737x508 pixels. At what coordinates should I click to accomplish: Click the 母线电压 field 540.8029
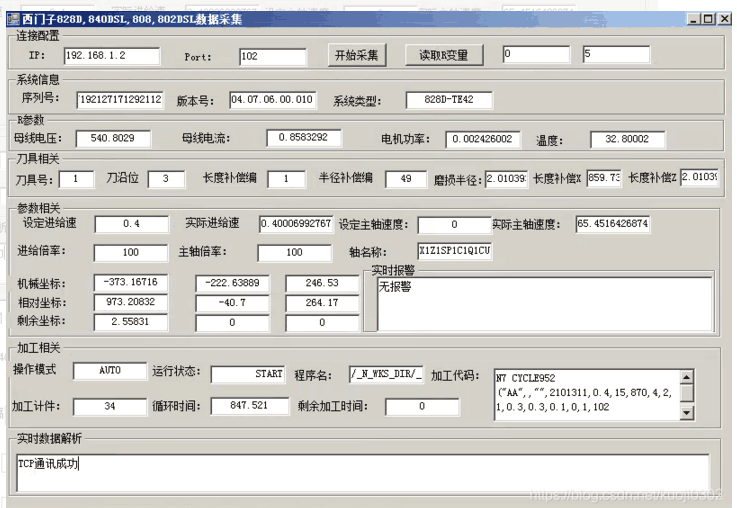pos(113,139)
